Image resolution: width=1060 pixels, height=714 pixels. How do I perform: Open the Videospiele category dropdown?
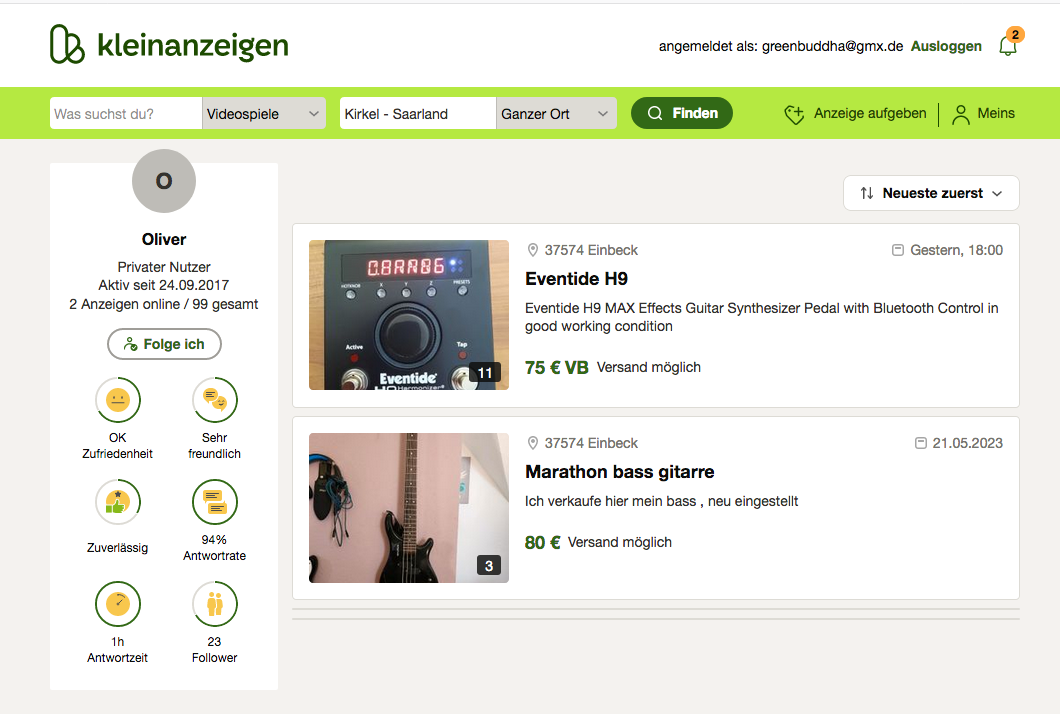pos(264,114)
